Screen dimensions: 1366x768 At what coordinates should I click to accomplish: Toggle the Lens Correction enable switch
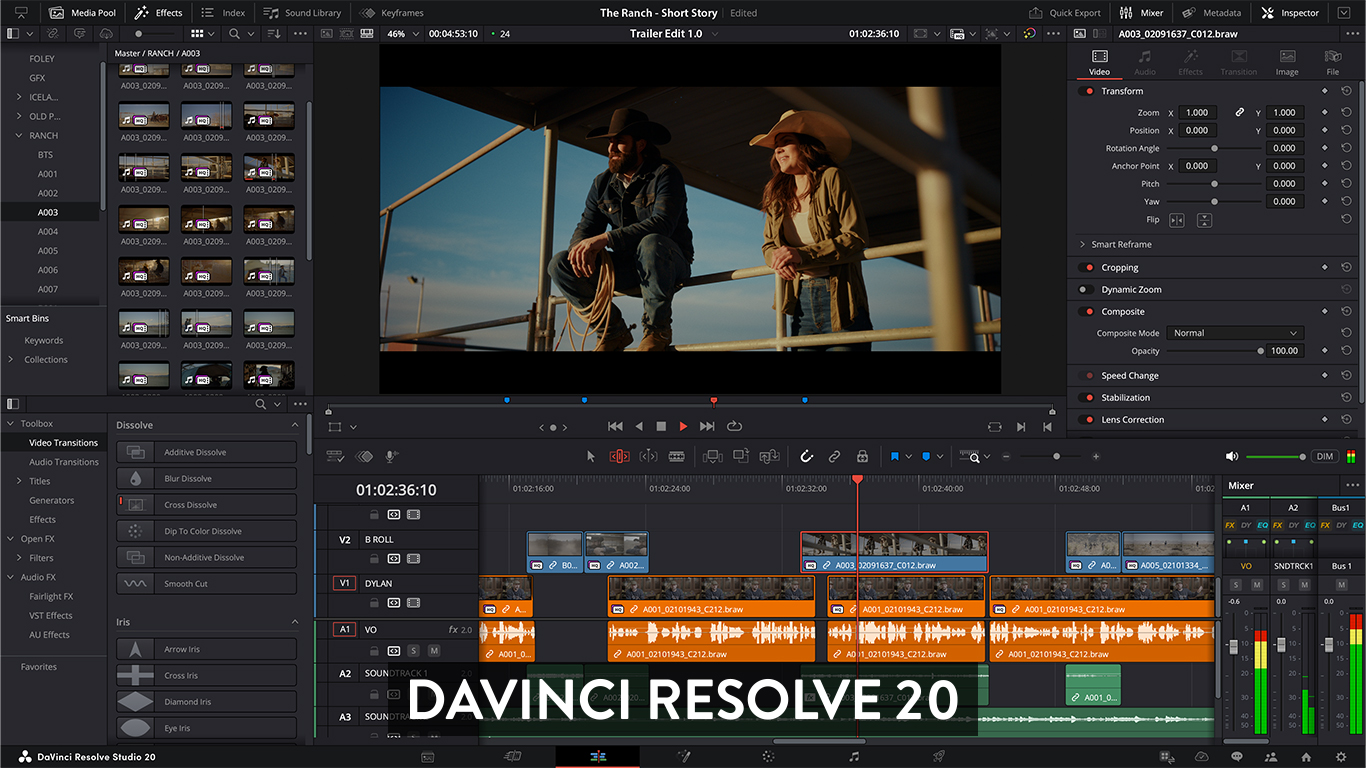click(x=1087, y=420)
